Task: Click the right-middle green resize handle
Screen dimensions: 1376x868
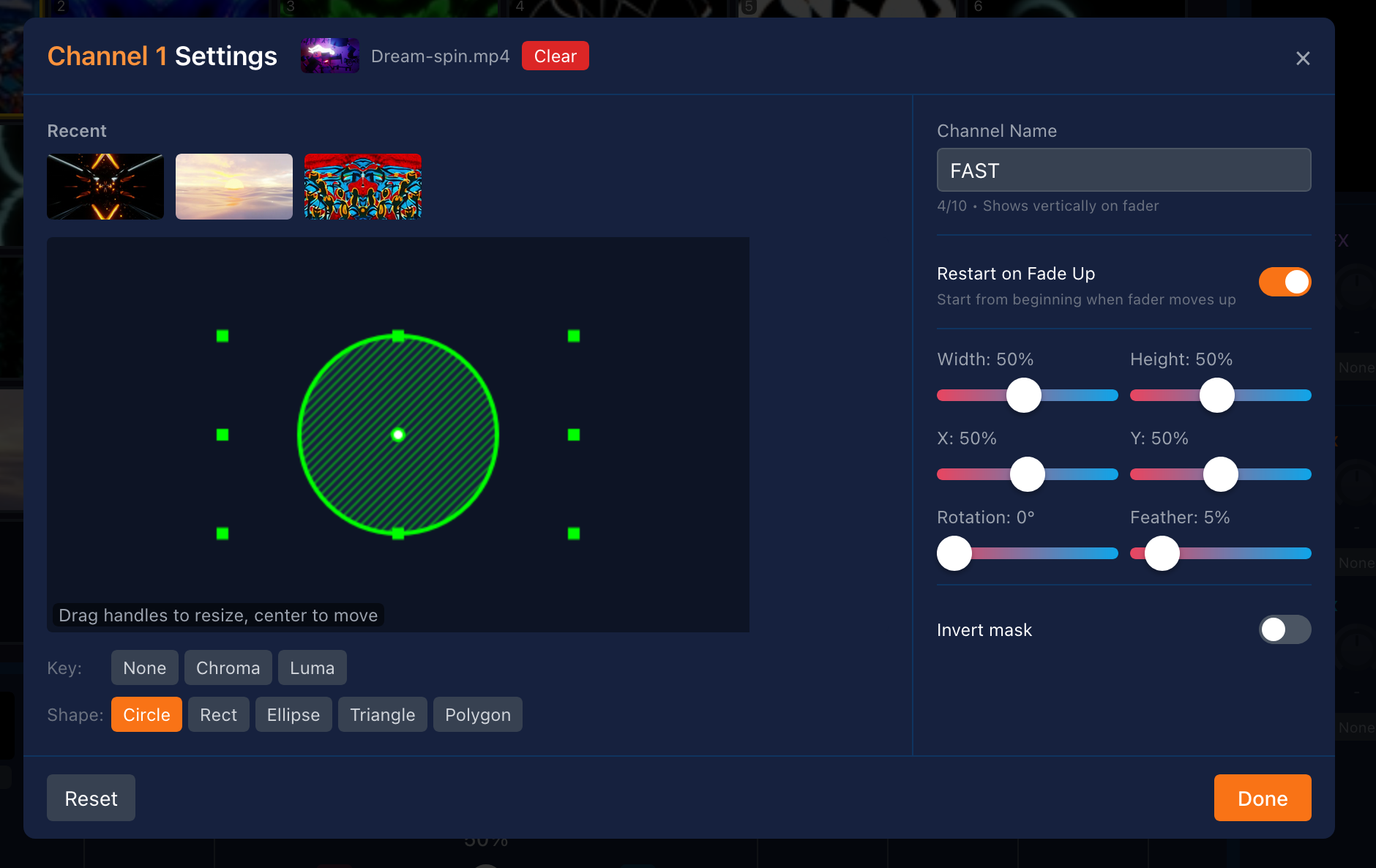Action: point(574,435)
